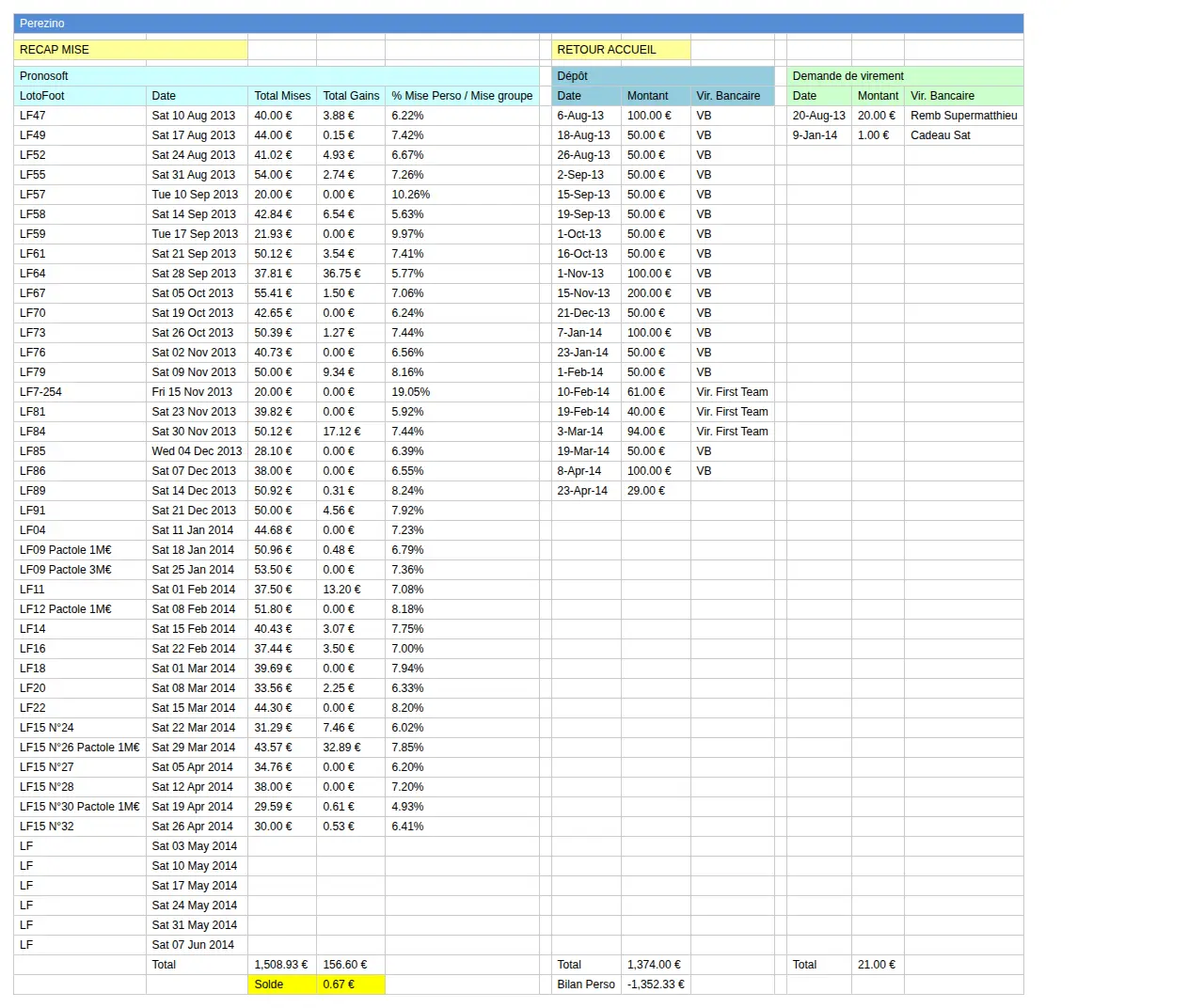
Task: Select the date Tue 17 Sep 2013
Action: [x=197, y=234]
